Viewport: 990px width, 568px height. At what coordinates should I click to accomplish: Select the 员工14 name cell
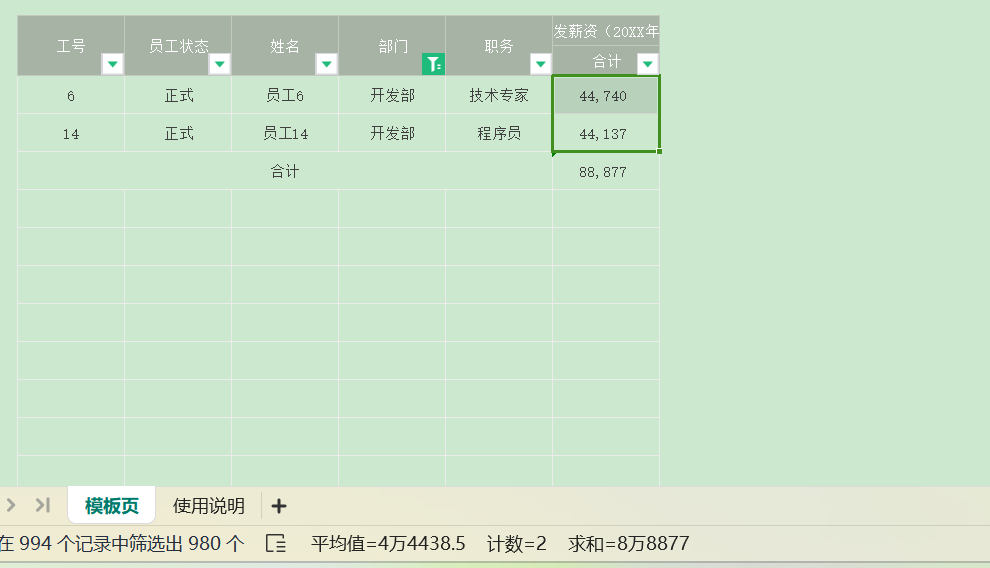(x=285, y=133)
